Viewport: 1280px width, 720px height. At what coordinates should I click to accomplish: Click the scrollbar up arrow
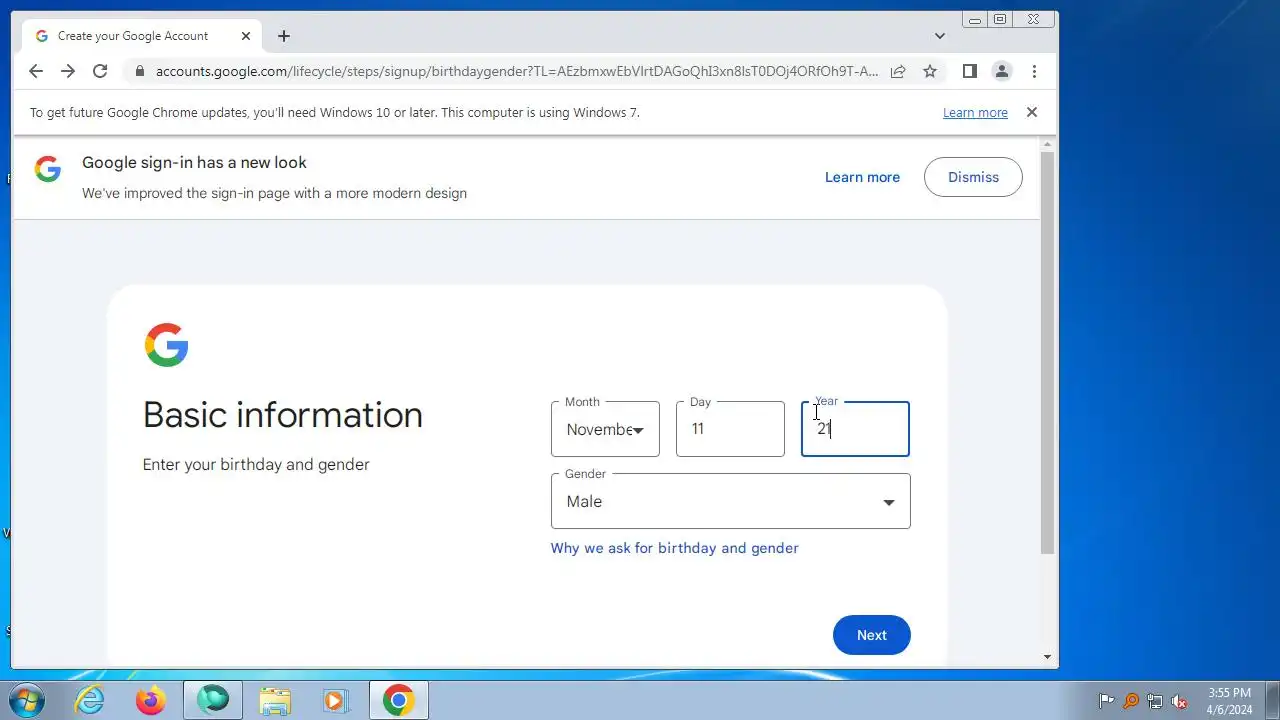click(1048, 145)
